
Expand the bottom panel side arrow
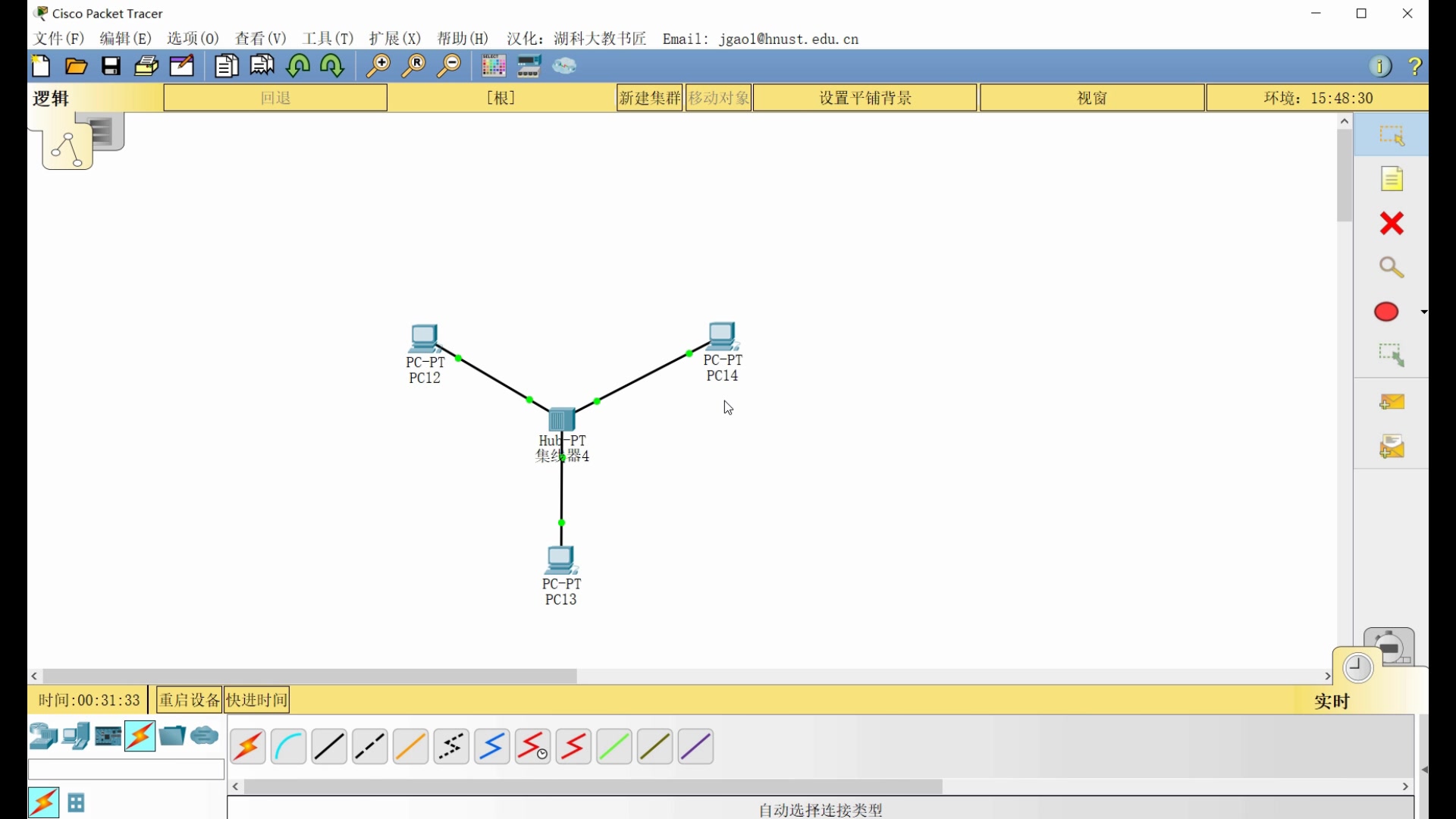1423,769
